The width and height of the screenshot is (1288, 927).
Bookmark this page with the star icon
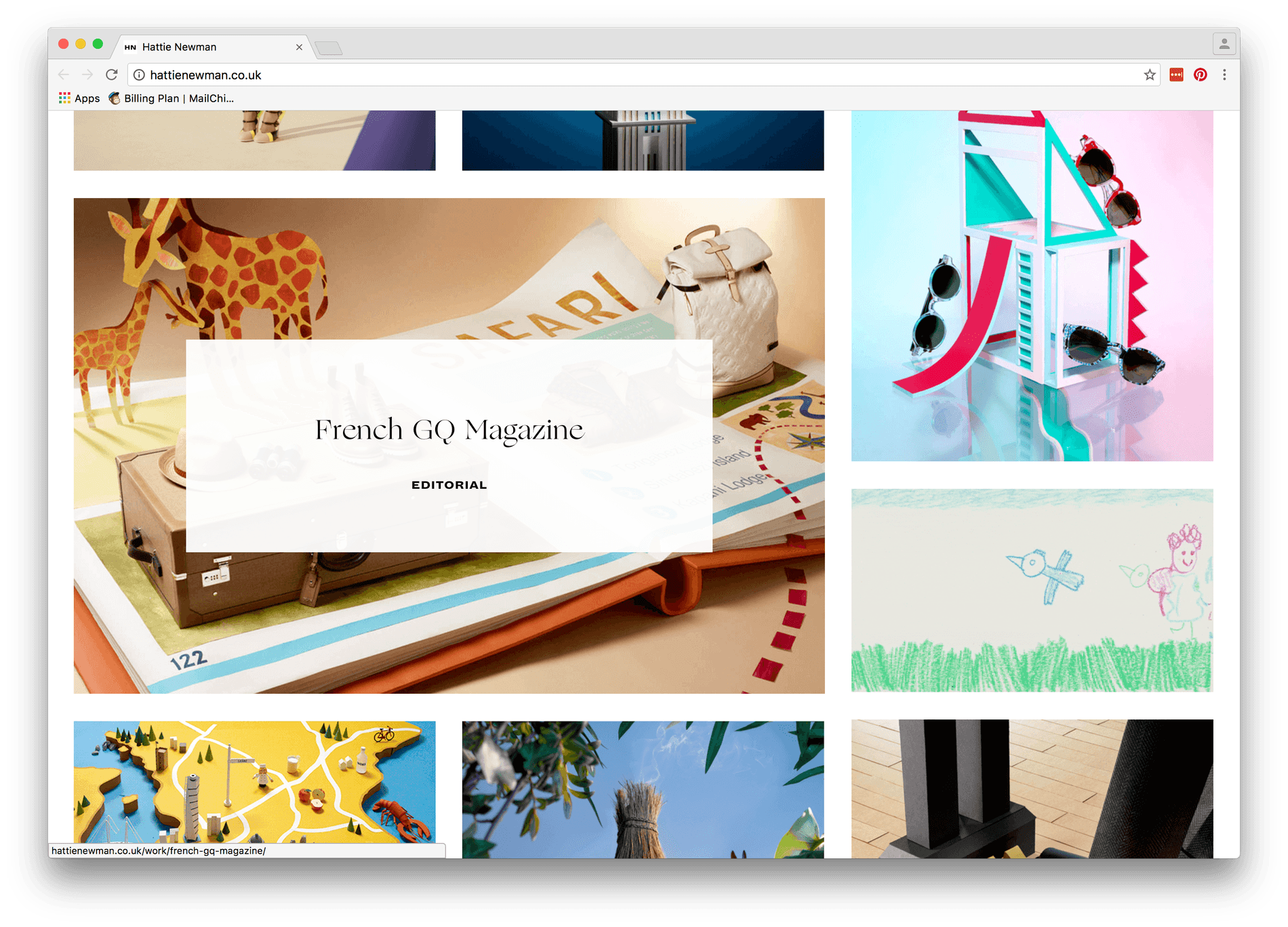coord(1150,75)
